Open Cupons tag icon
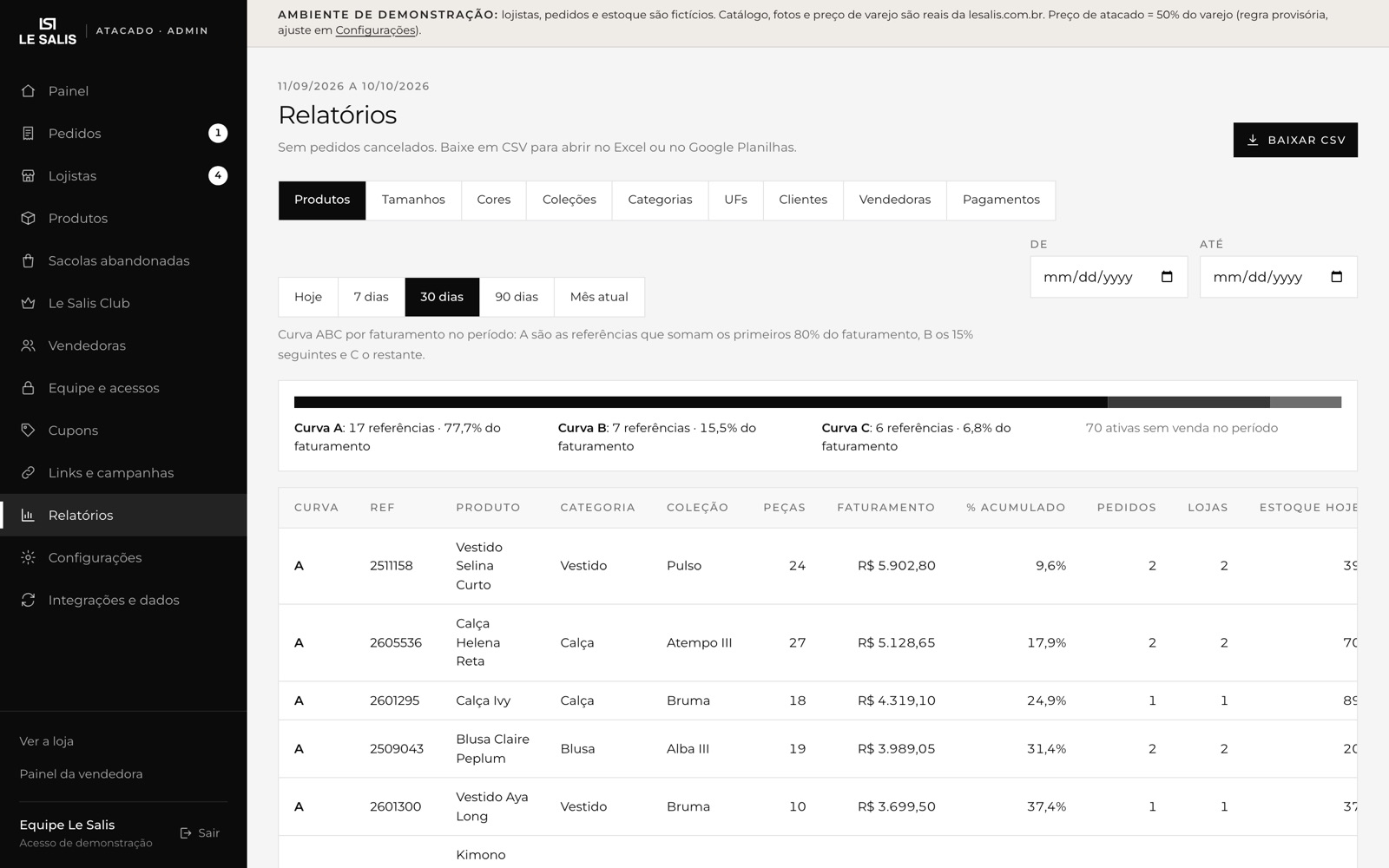This screenshot has width=1389, height=868. (x=28, y=431)
